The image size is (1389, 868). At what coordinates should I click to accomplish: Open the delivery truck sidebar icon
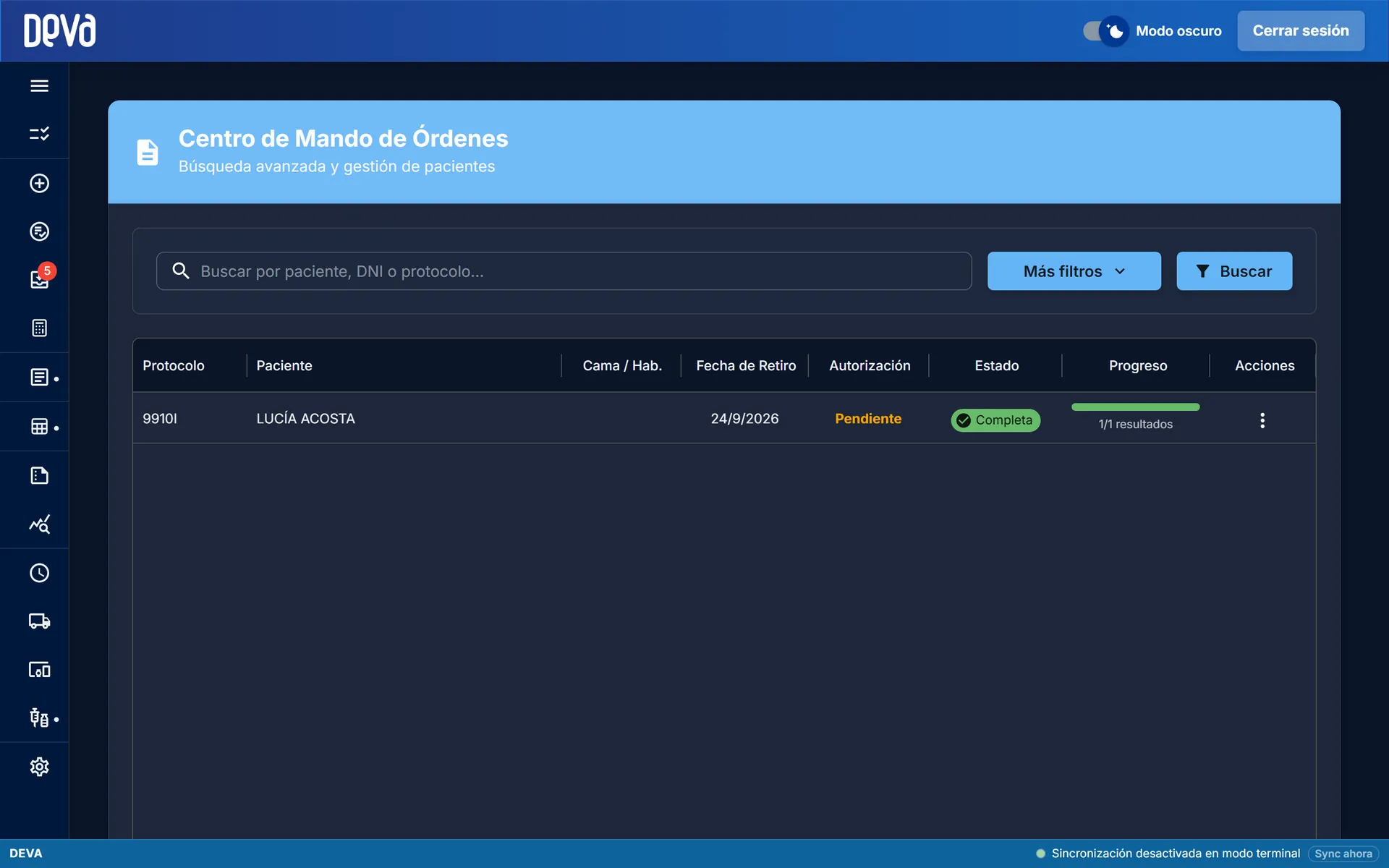pyautogui.click(x=39, y=621)
